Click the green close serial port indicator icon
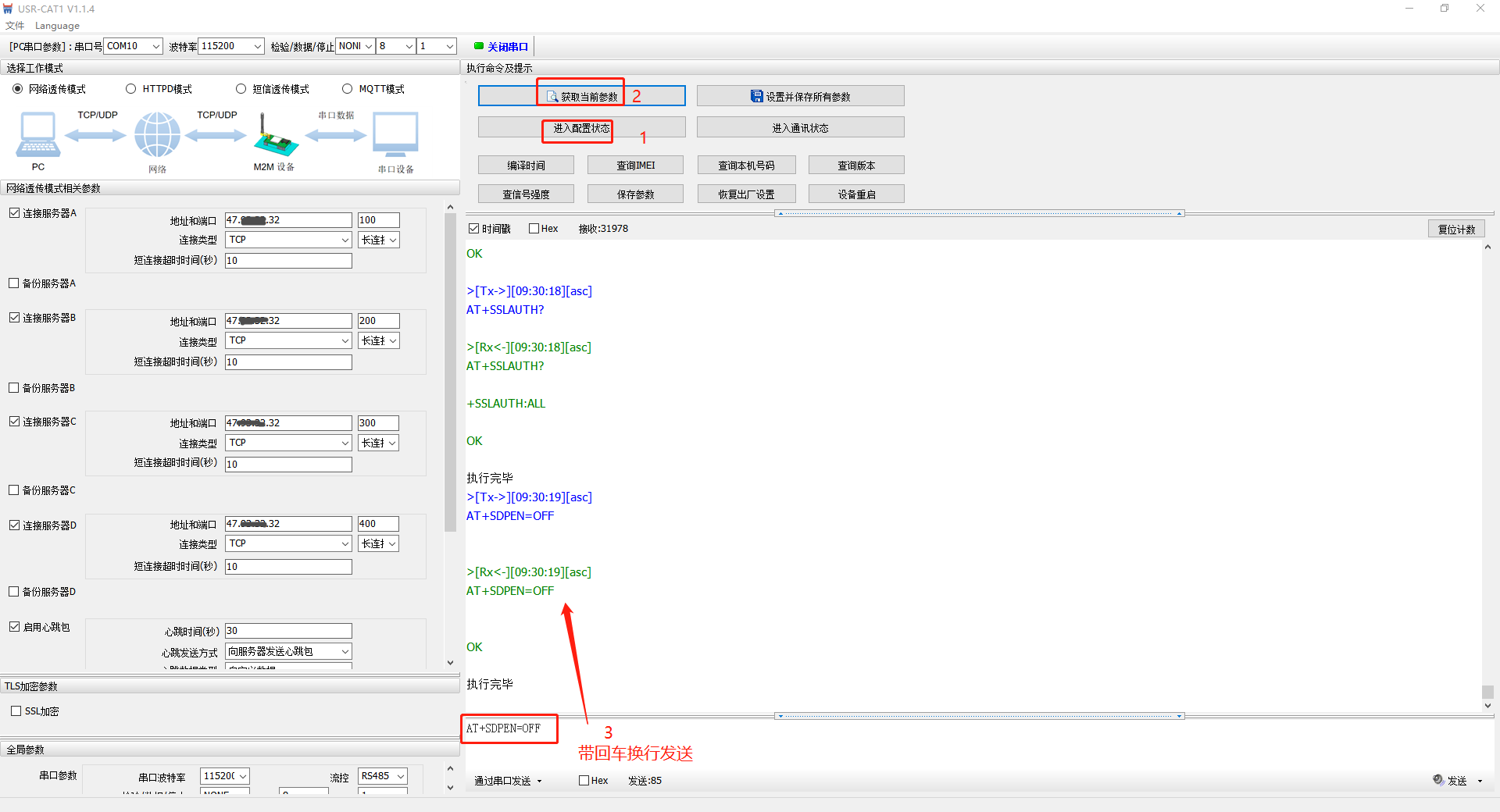Image resolution: width=1500 pixels, height=812 pixels. coord(478,46)
